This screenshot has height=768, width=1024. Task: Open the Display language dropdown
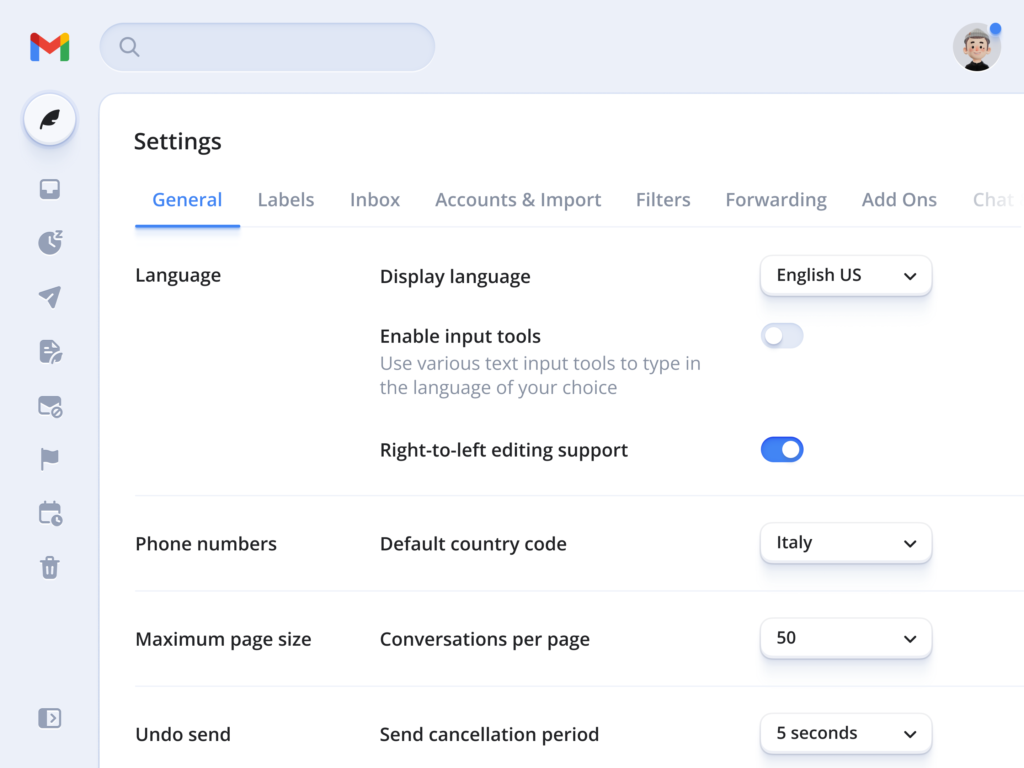(x=846, y=276)
